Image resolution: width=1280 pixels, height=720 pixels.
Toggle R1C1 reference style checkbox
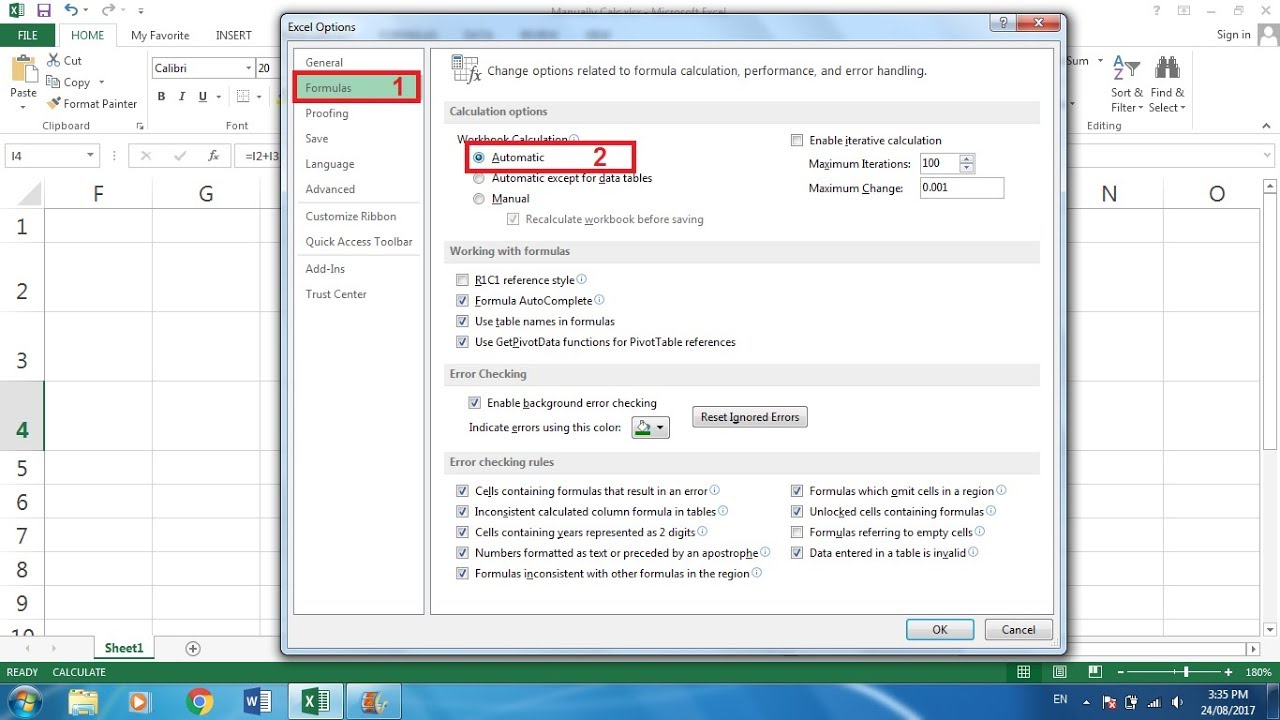click(462, 280)
